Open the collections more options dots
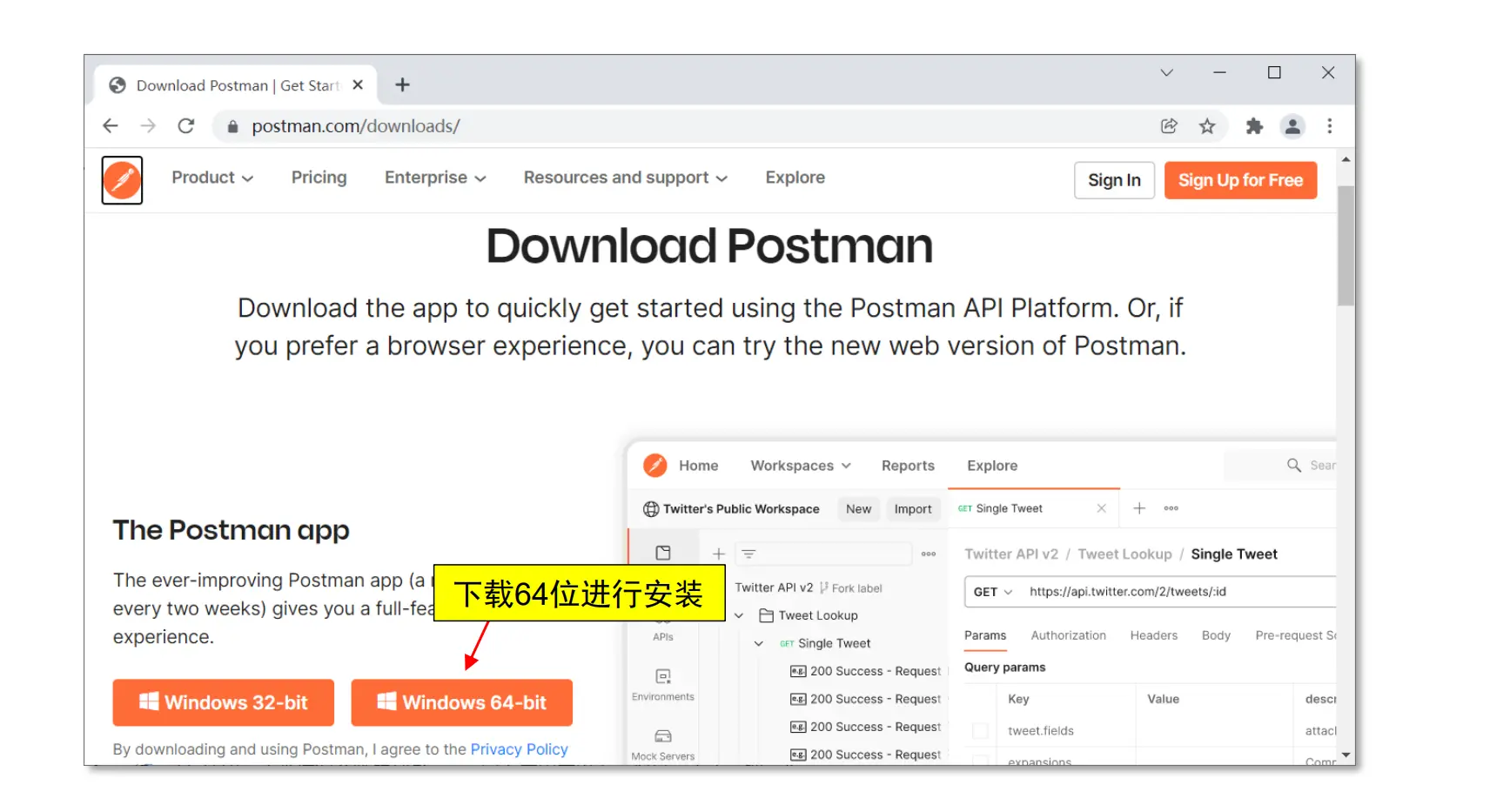 coord(929,554)
